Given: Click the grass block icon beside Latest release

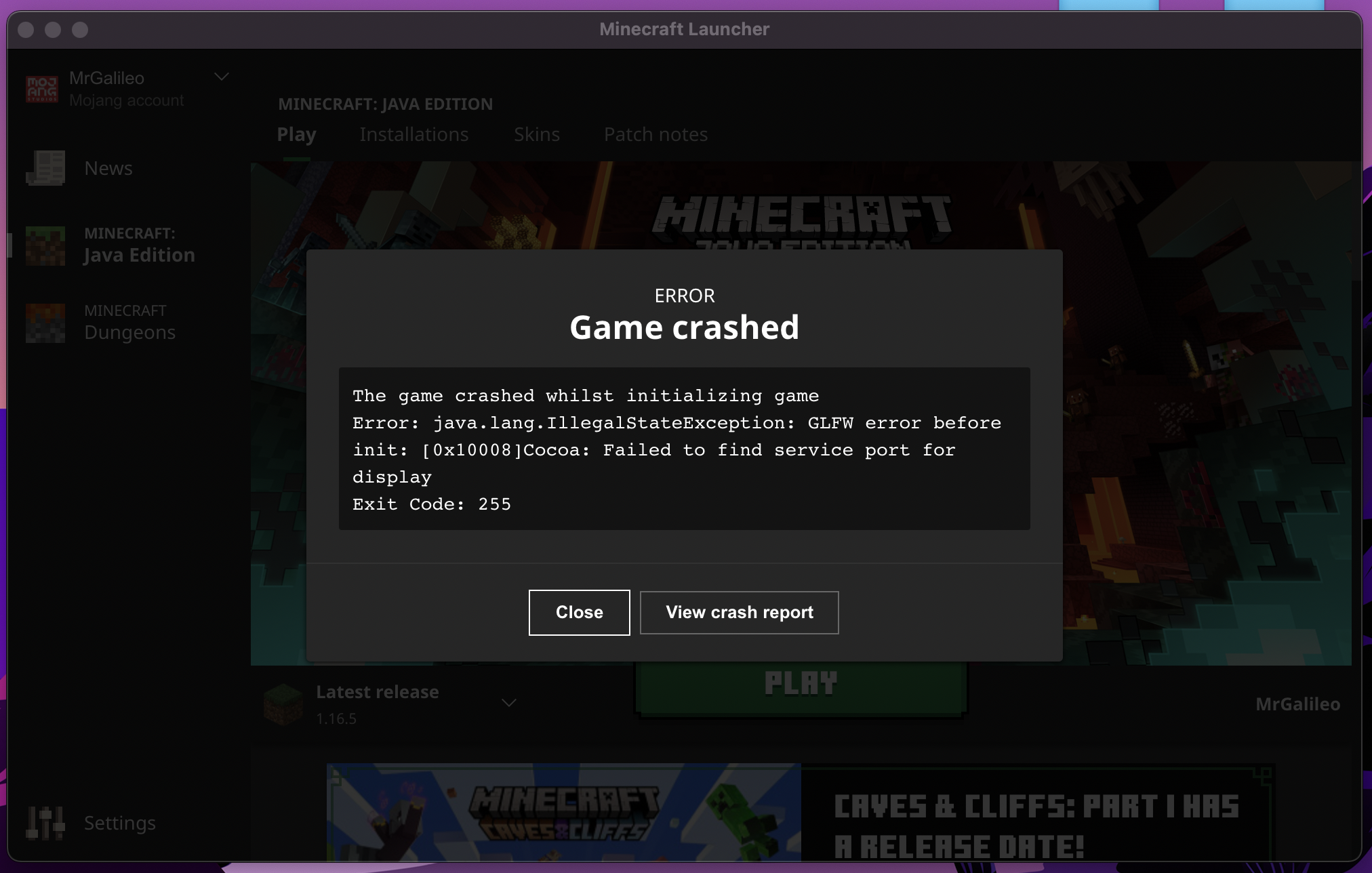Looking at the screenshot, I should [283, 704].
